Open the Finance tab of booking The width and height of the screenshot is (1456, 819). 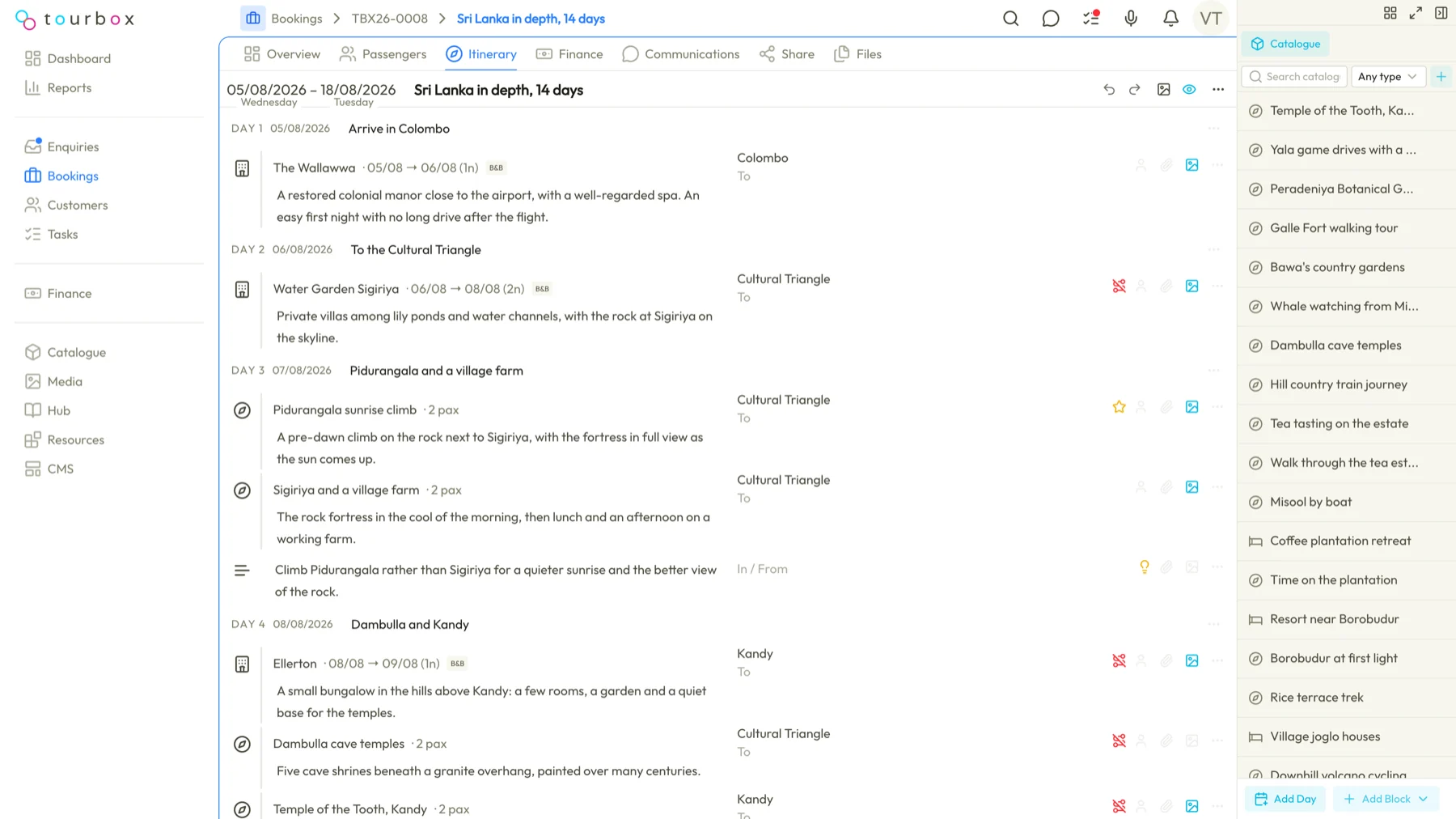click(x=569, y=54)
